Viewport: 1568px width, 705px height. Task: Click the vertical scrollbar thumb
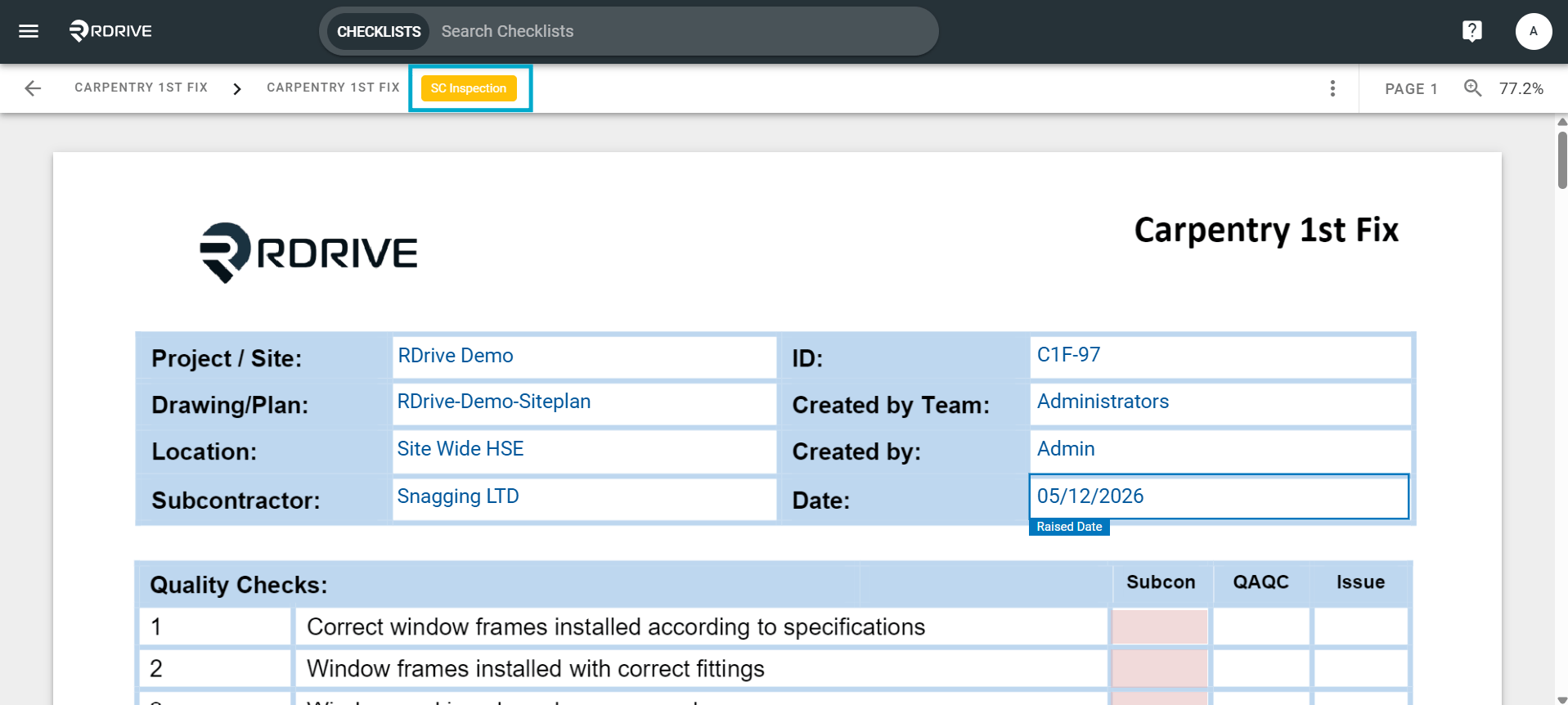coord(1562,160)
